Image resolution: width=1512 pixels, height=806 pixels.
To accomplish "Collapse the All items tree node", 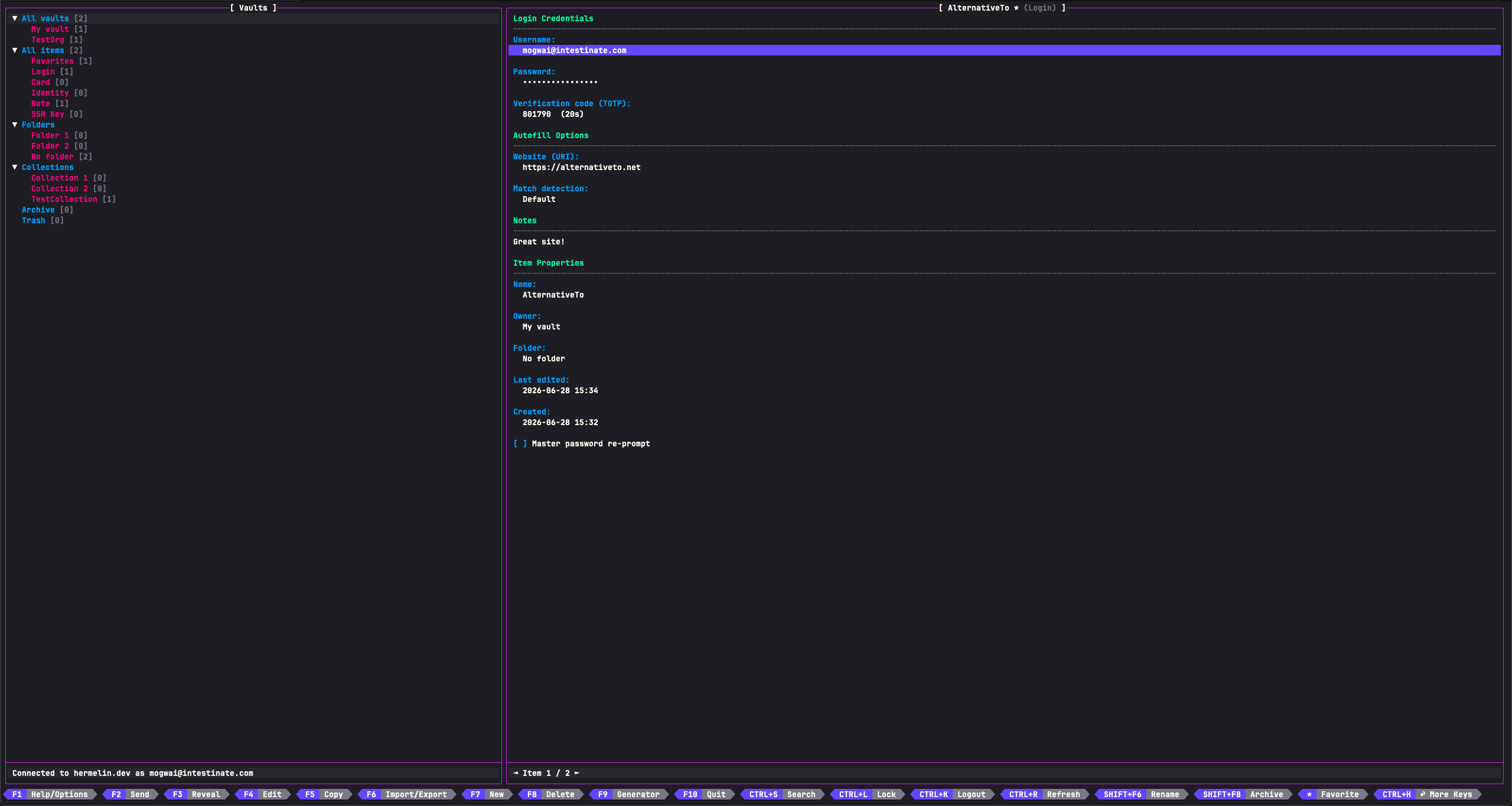I will tap(15, 50).
